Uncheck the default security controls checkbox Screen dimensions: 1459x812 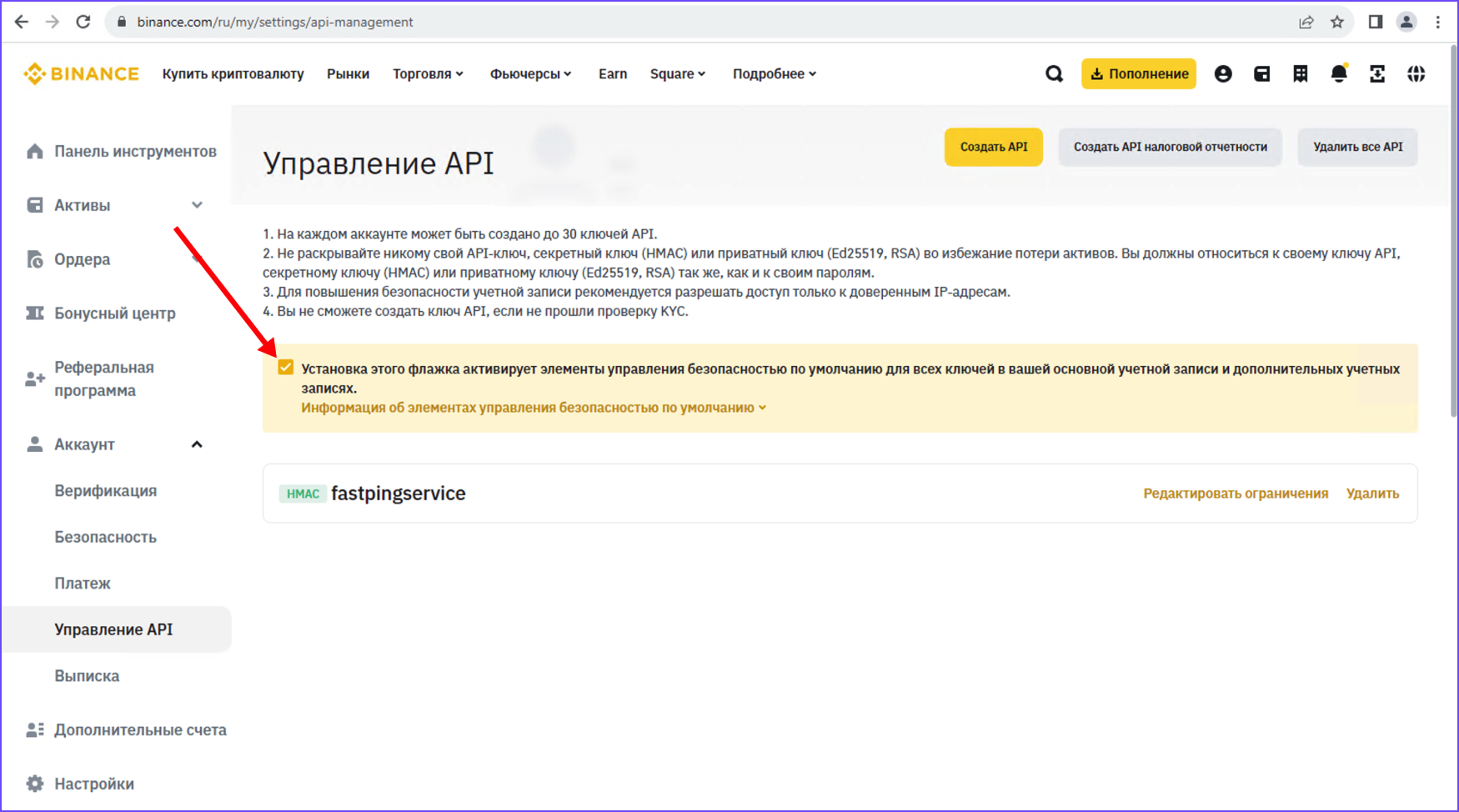[286, 368]
